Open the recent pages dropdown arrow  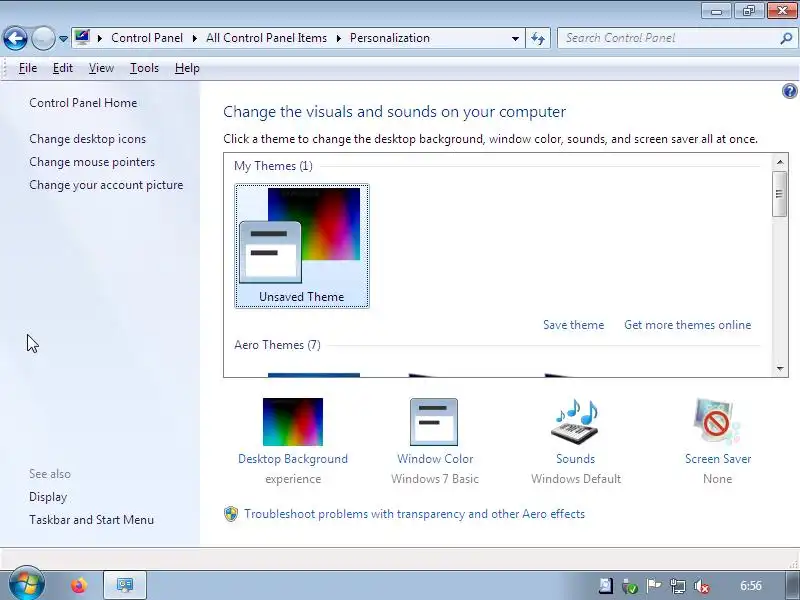click(x=63, y=39)
